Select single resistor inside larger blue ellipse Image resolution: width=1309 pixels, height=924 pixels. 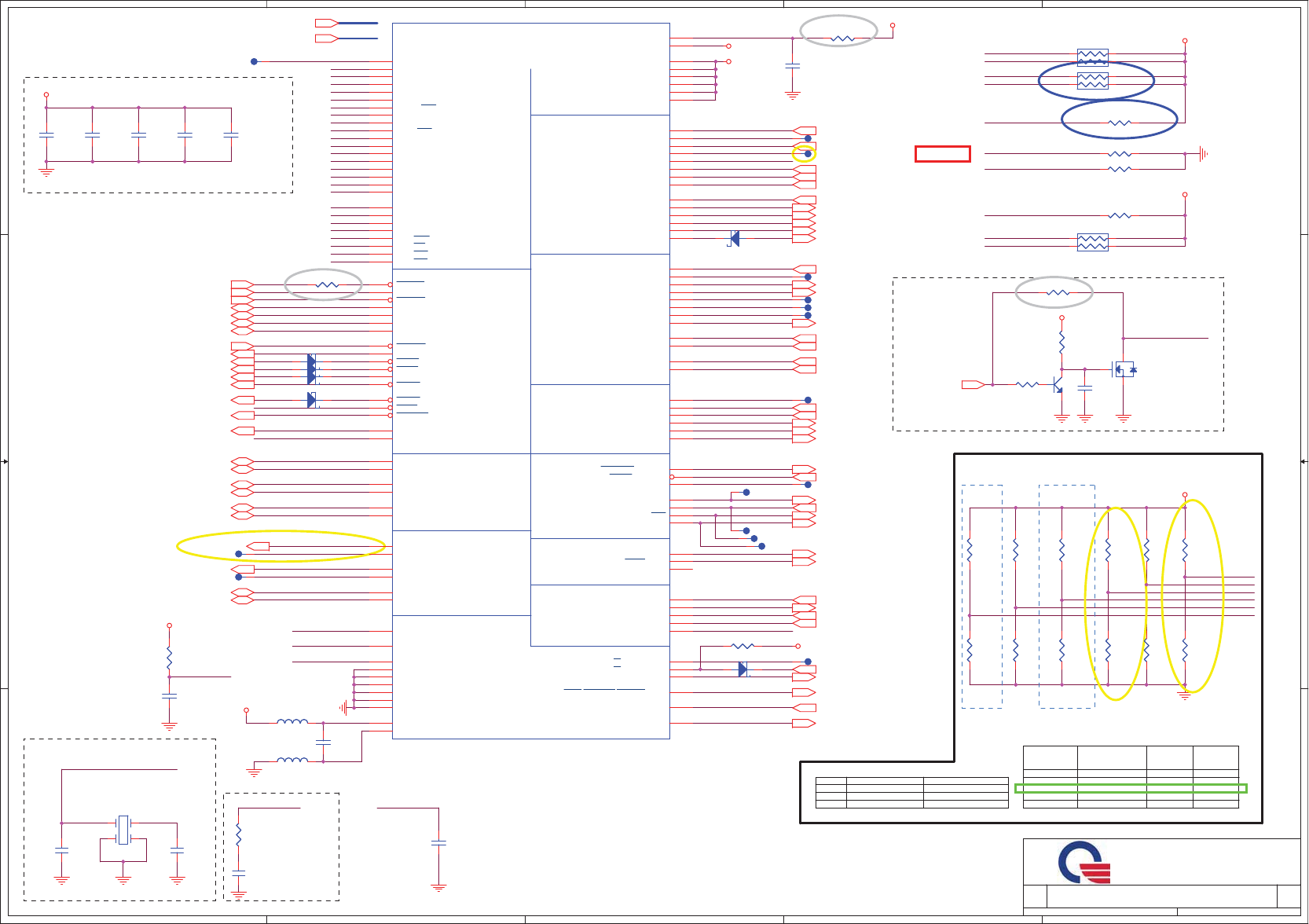1120,123
